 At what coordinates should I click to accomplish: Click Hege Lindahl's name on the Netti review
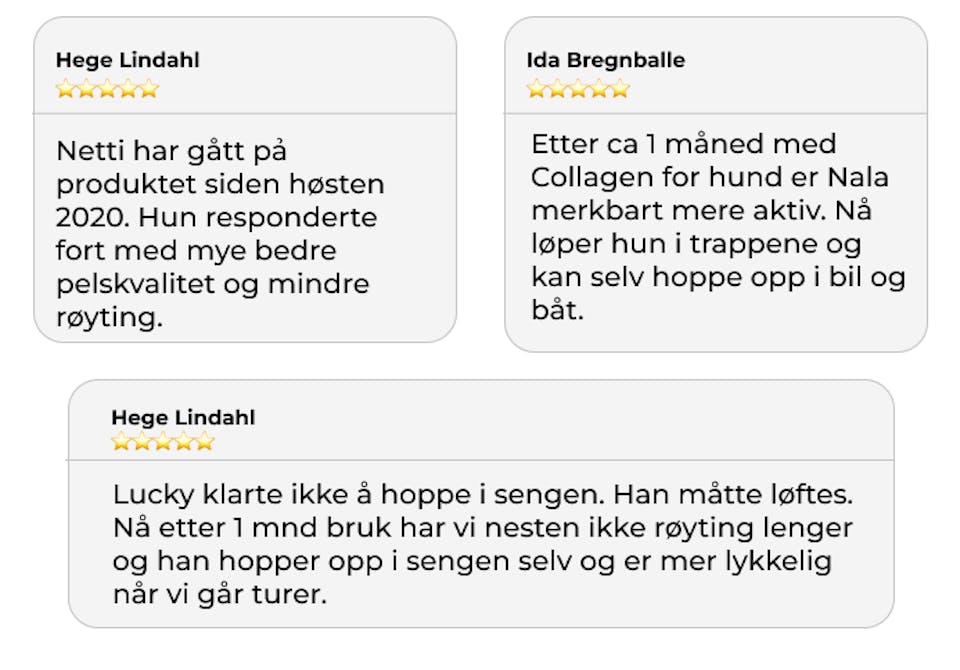coord(127,60)
